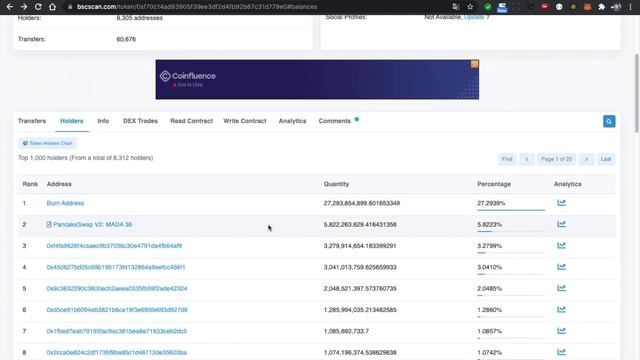Click quantity 27,293,854,899.601653349

tap(362, 203)
